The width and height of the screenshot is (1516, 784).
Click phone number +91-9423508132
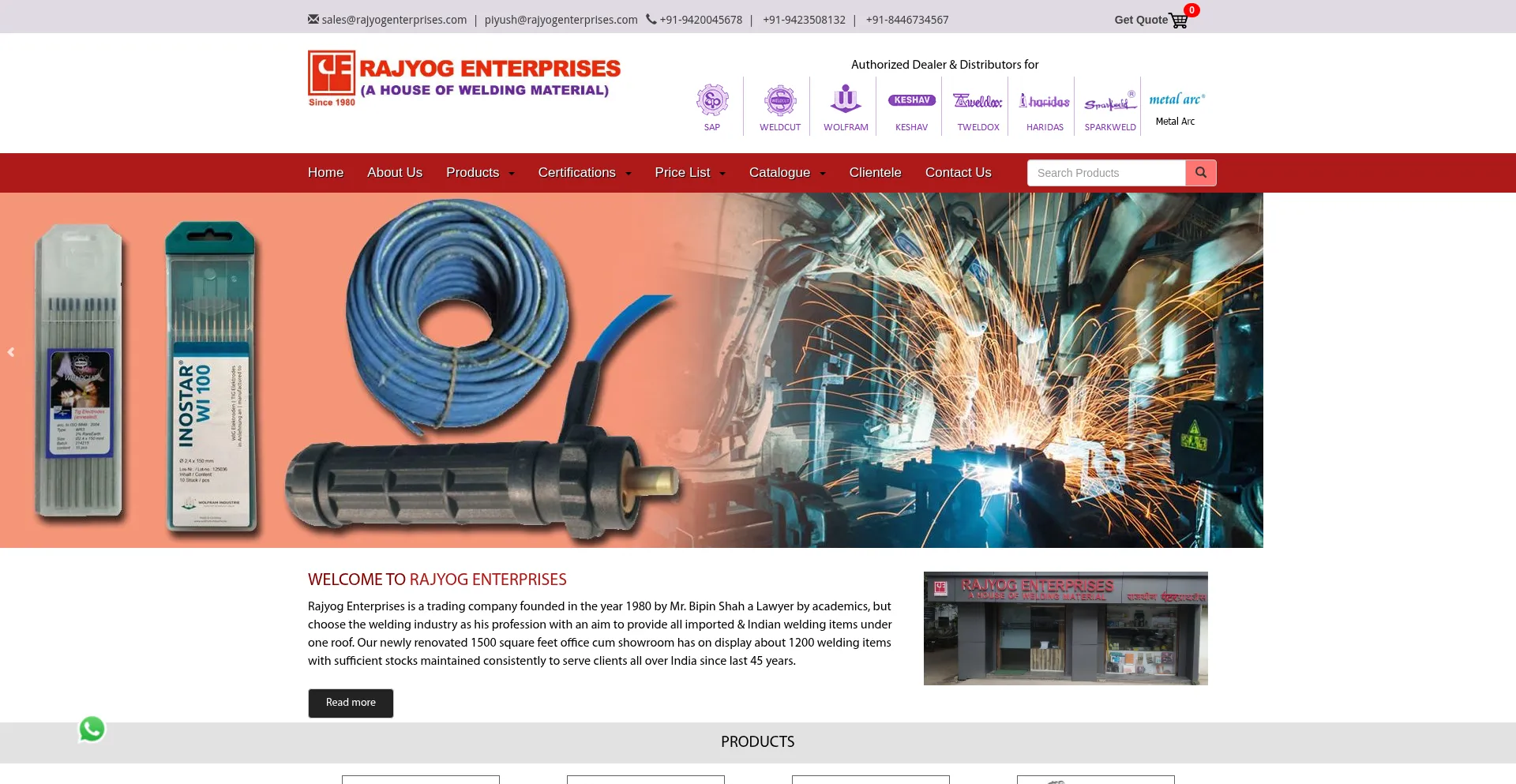(804, 20)
